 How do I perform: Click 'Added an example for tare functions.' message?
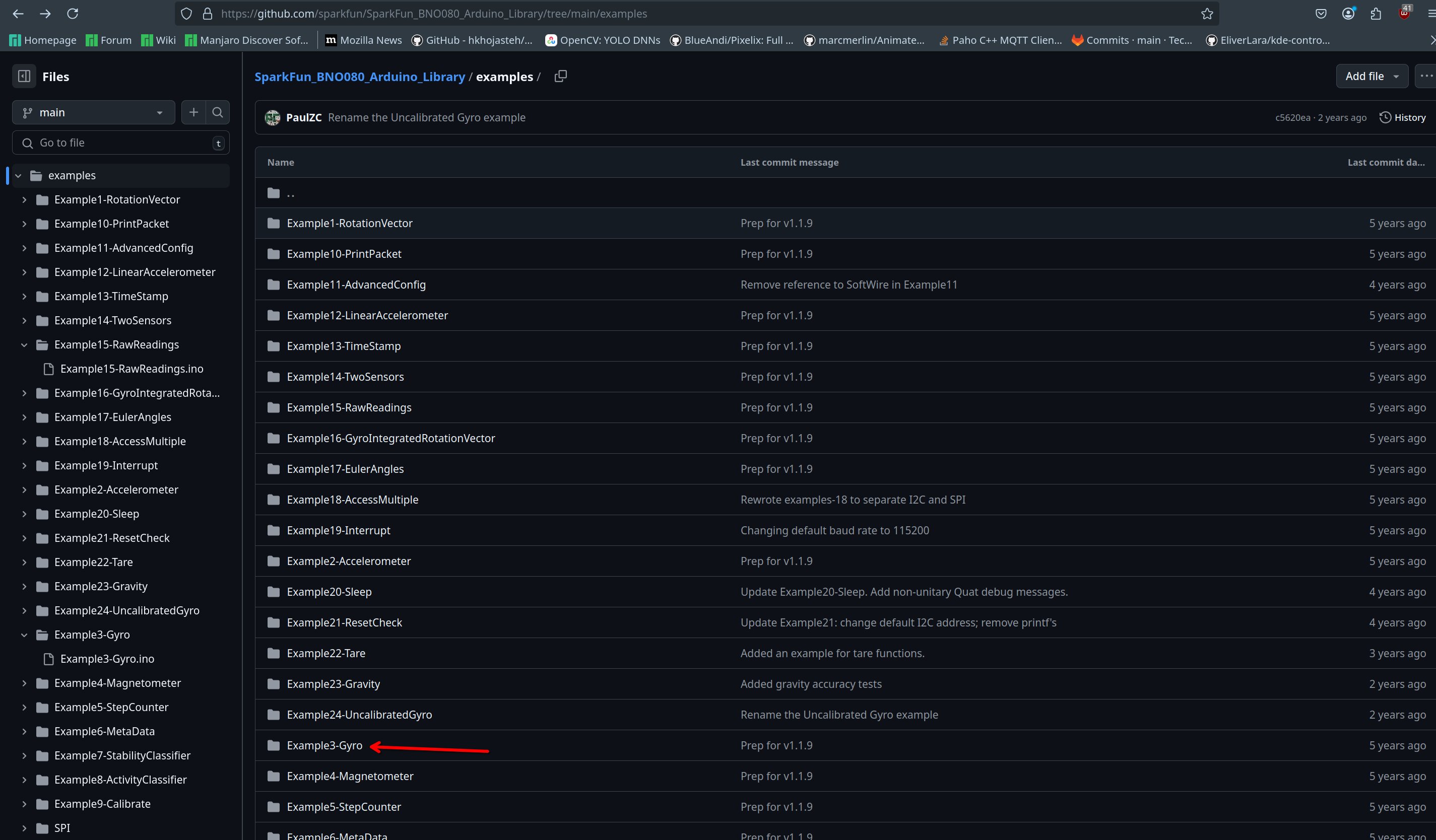[x=832, y=653]
